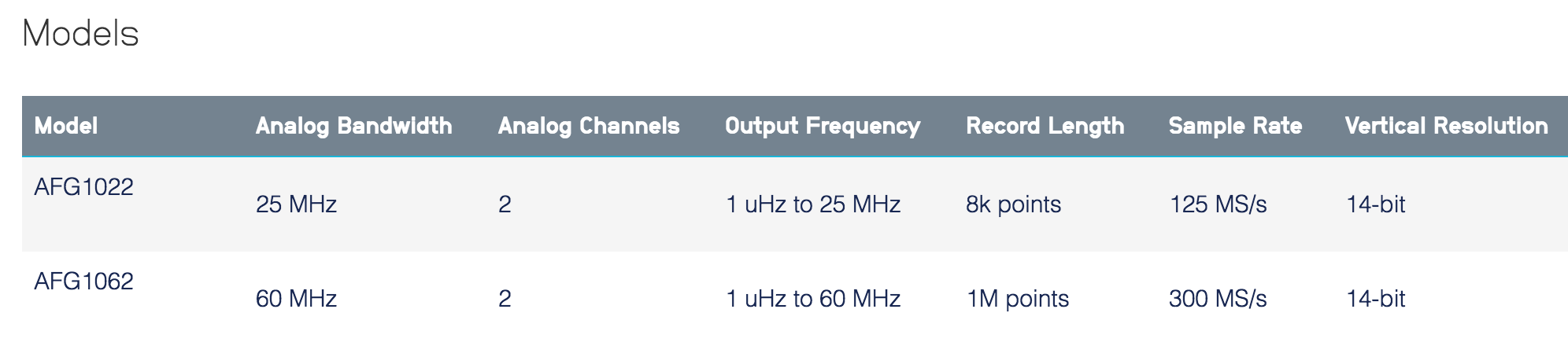Click the 1 uHz to 25 MHz cell
1568x357 pixels.
coord(812,204)
